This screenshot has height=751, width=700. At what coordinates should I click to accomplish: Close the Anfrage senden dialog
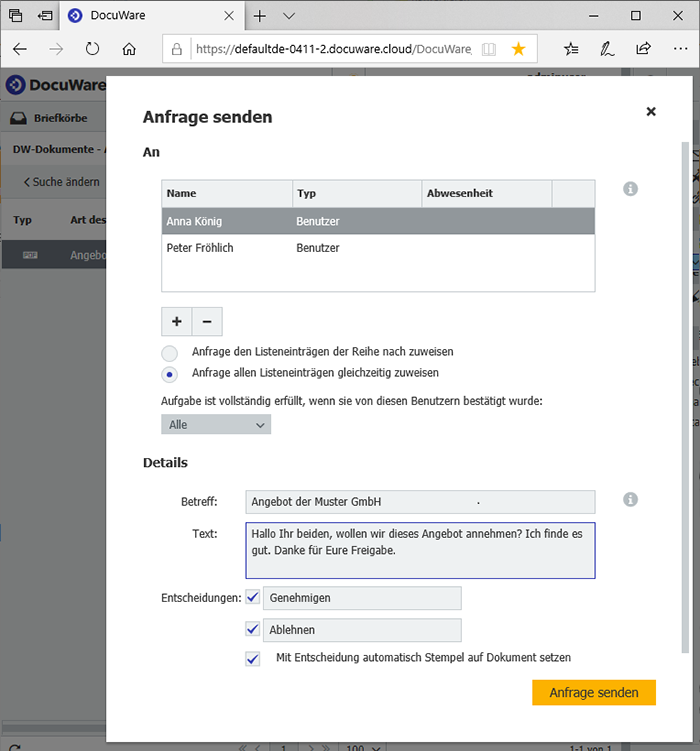point(651,112)
